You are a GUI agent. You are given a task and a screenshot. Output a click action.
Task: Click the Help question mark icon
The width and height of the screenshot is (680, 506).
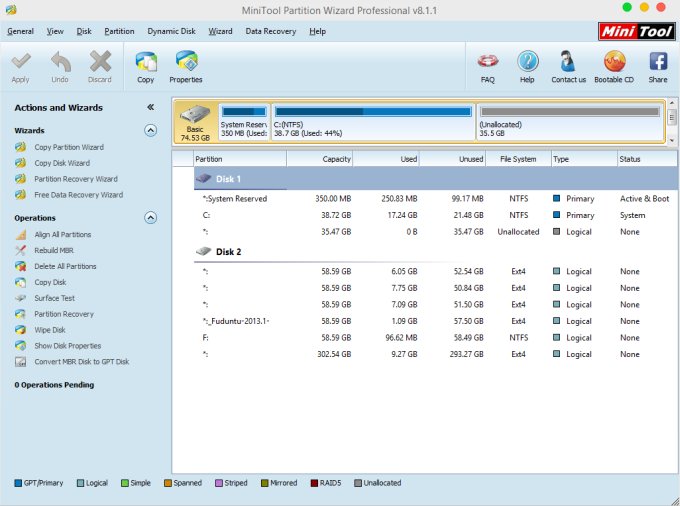point(527,62)
